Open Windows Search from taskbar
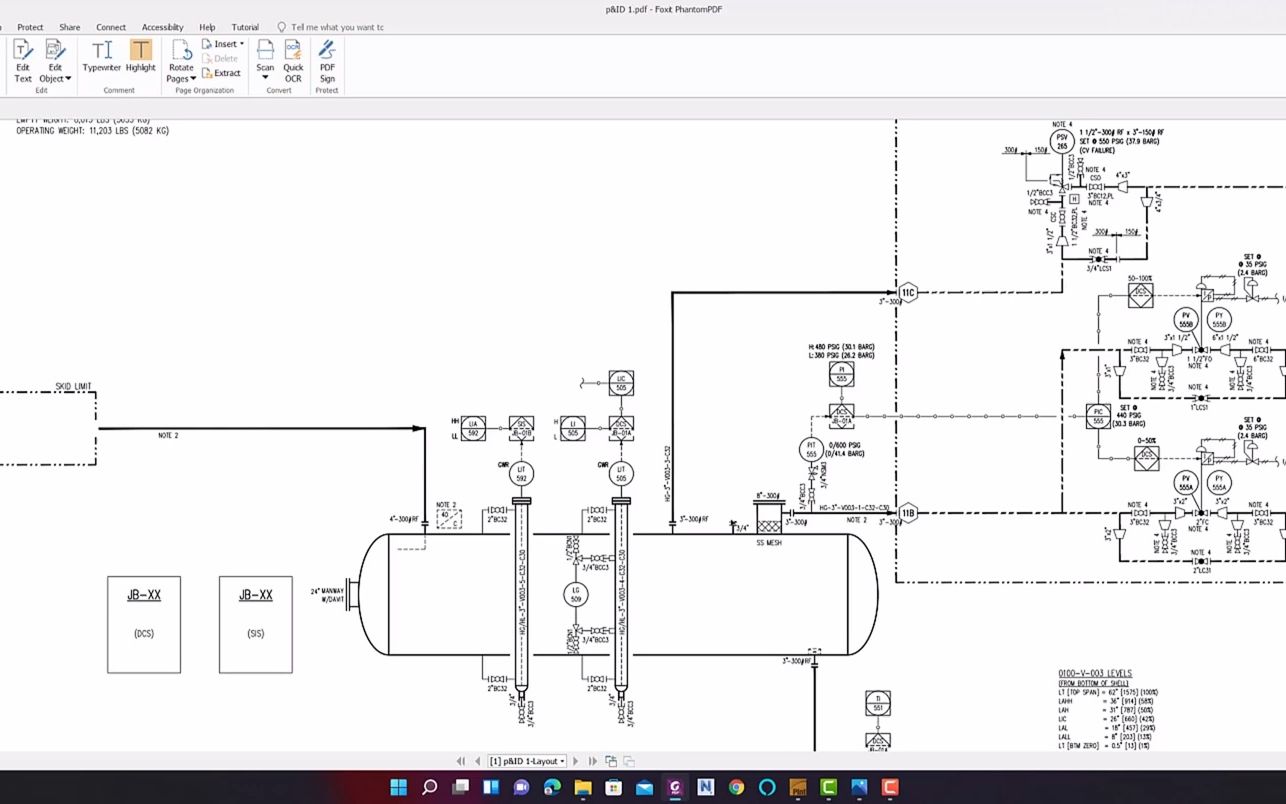Image resolution: width=1286 pixels, height=804 pixels. 429,787
